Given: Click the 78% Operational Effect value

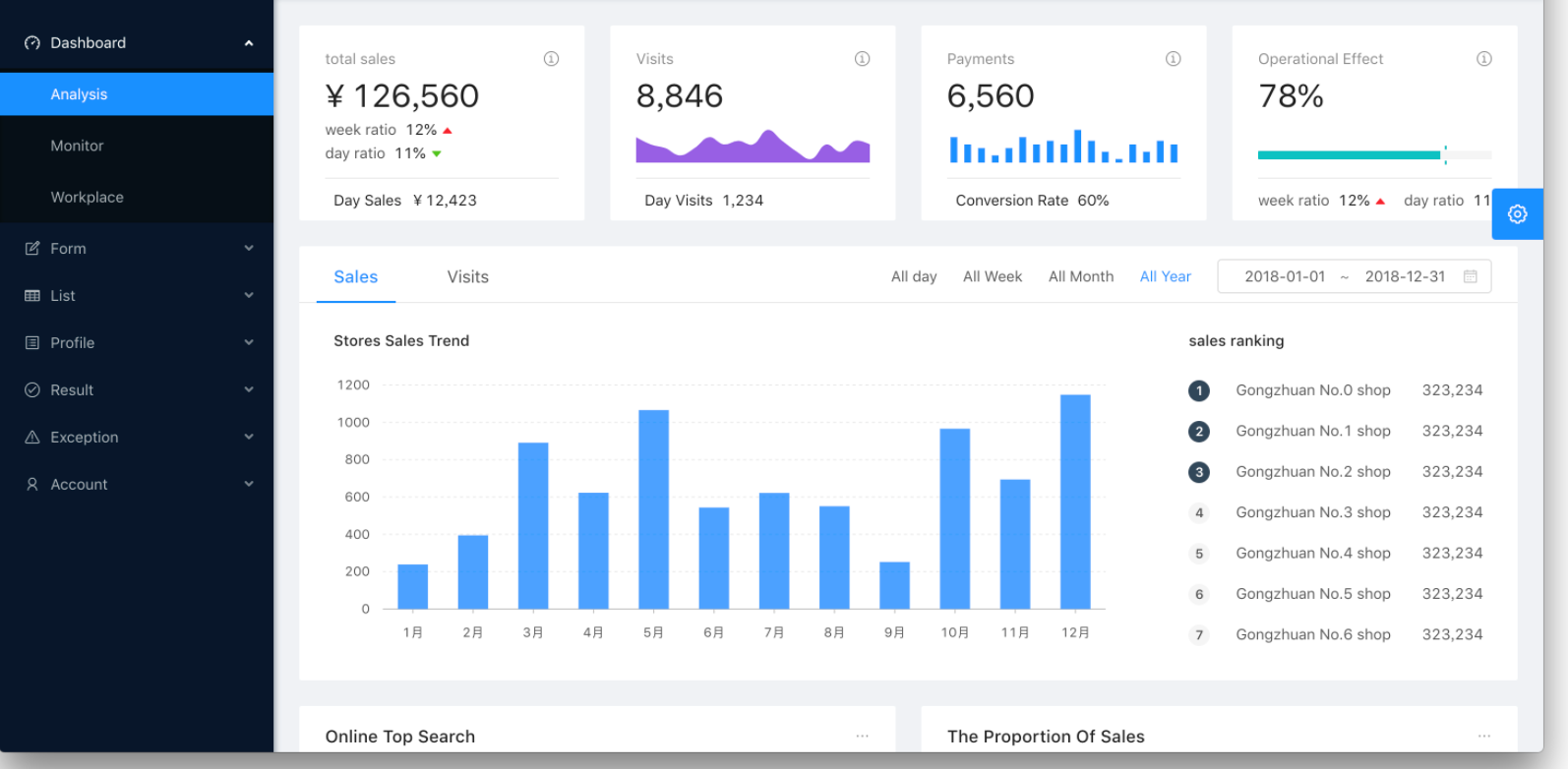Looking at the screenshot, I should point(1291,96).
